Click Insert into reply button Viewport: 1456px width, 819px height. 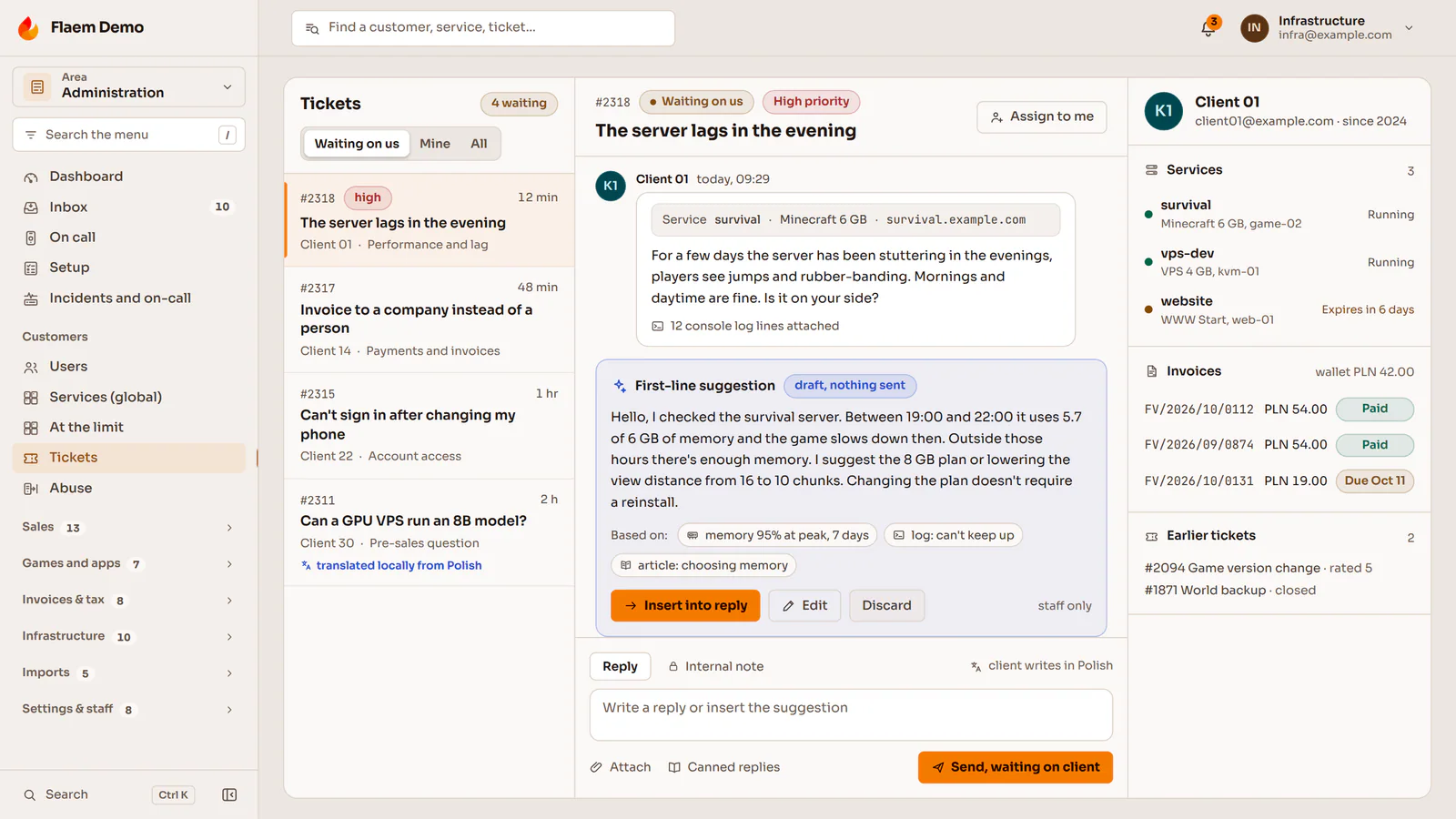click(686, 605)
